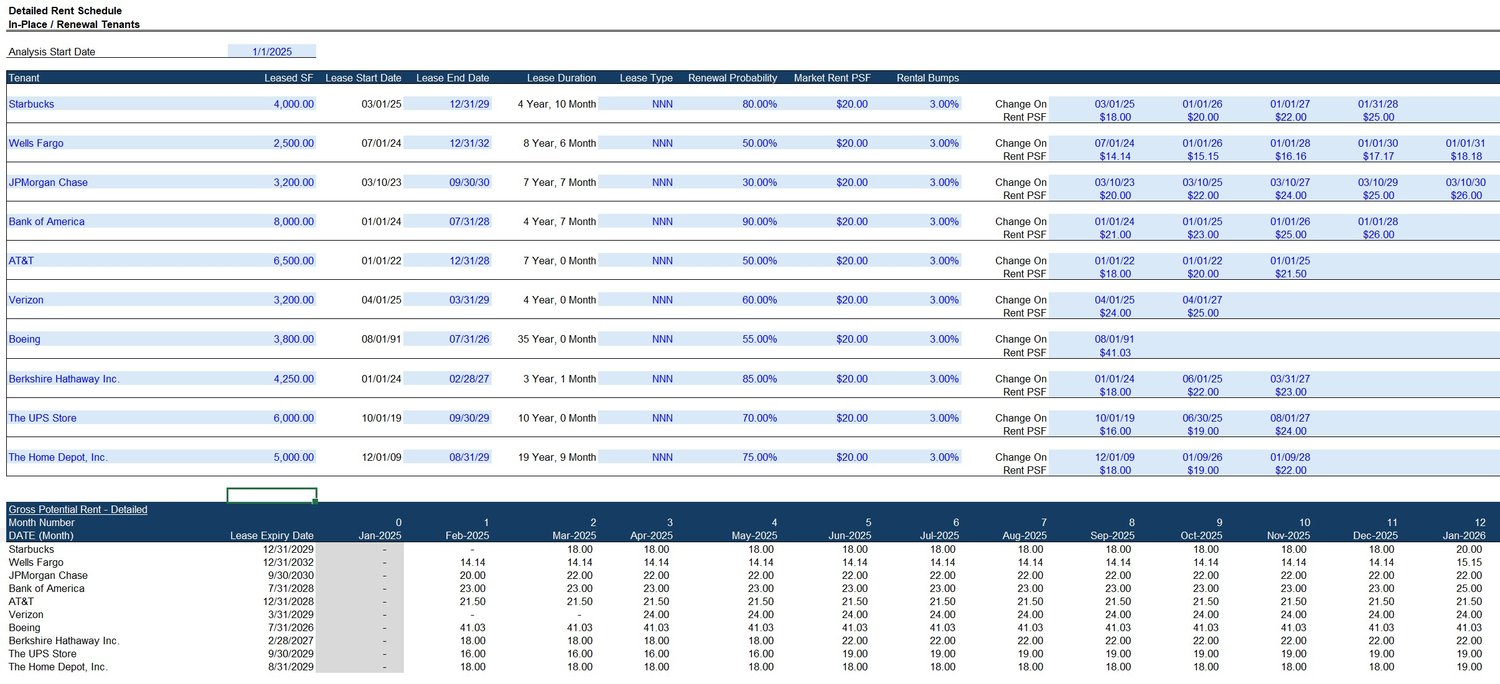The image size is (1500, 684).
Task: Click the Jan-2025 month header
Action: (x=381, y=536)
